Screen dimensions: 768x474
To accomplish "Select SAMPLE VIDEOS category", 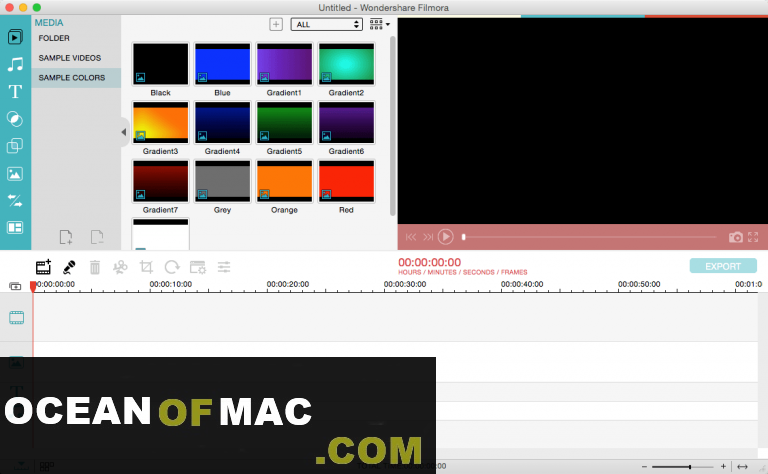I will coord(70,58).
